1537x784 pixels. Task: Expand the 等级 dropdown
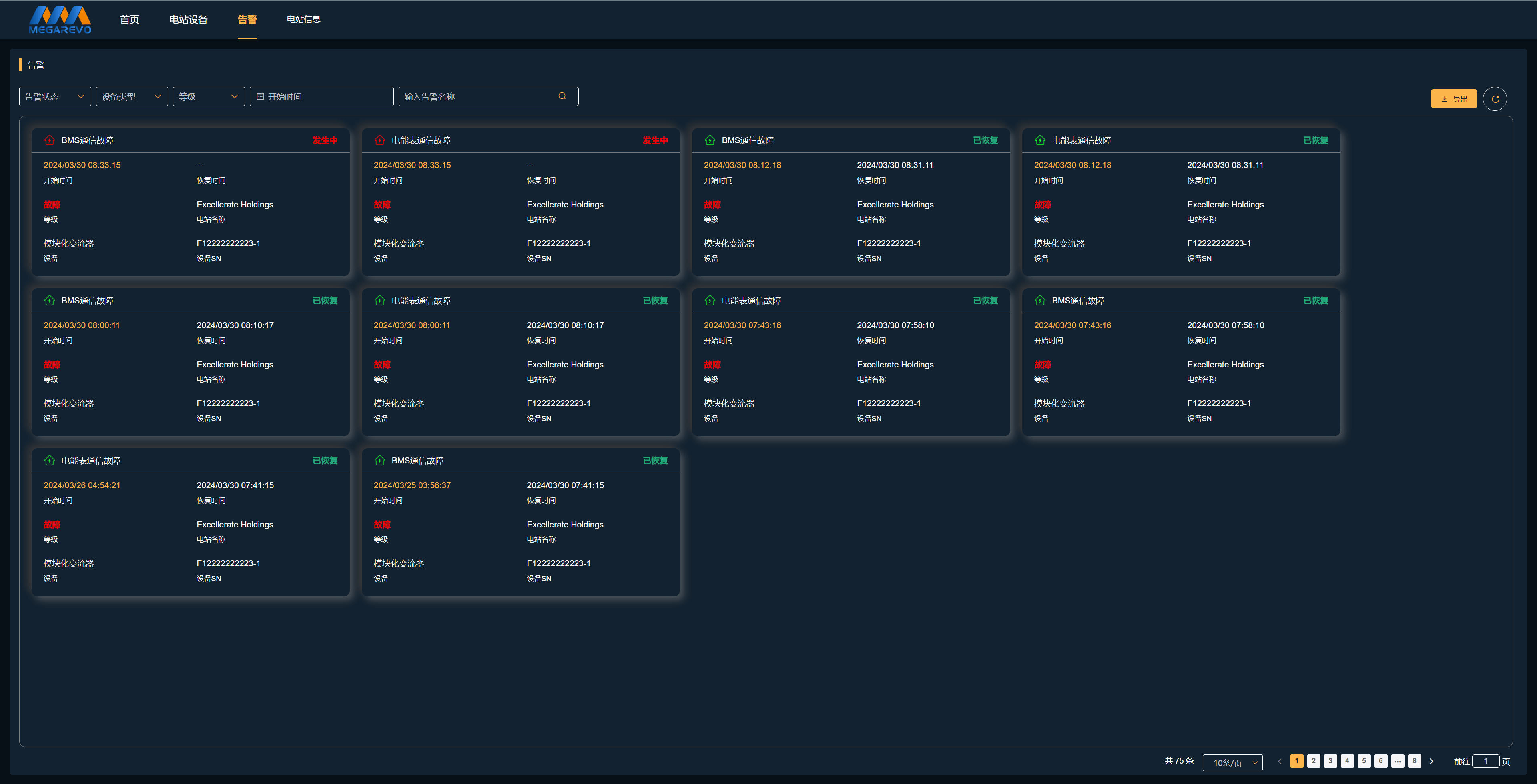tap(209, 97)
